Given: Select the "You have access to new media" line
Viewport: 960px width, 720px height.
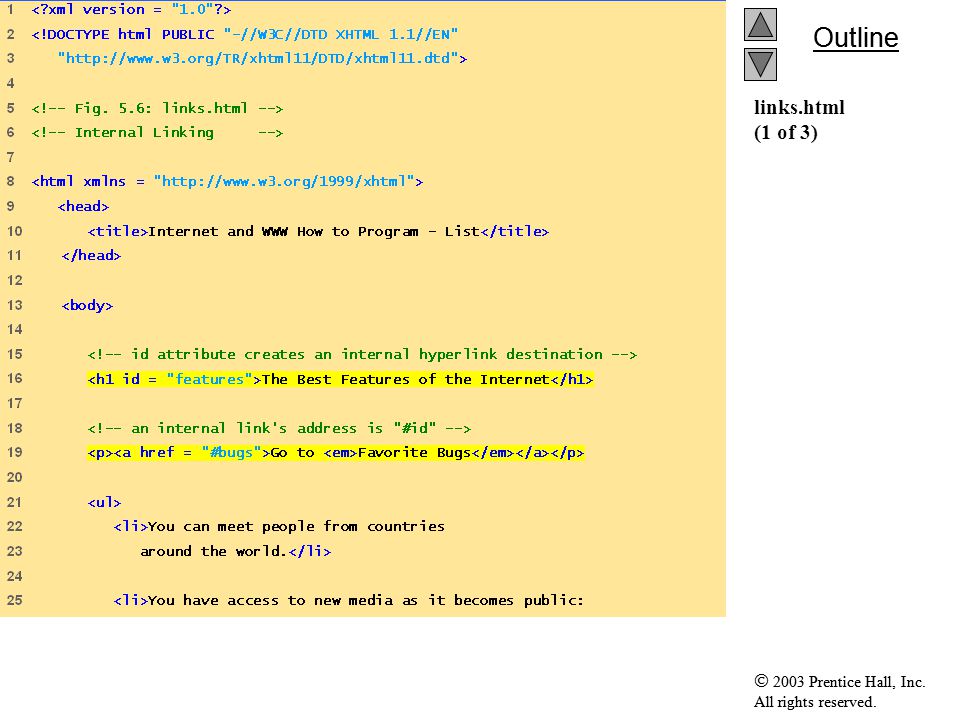Looking at the screenshot, I should click(349, 601).
